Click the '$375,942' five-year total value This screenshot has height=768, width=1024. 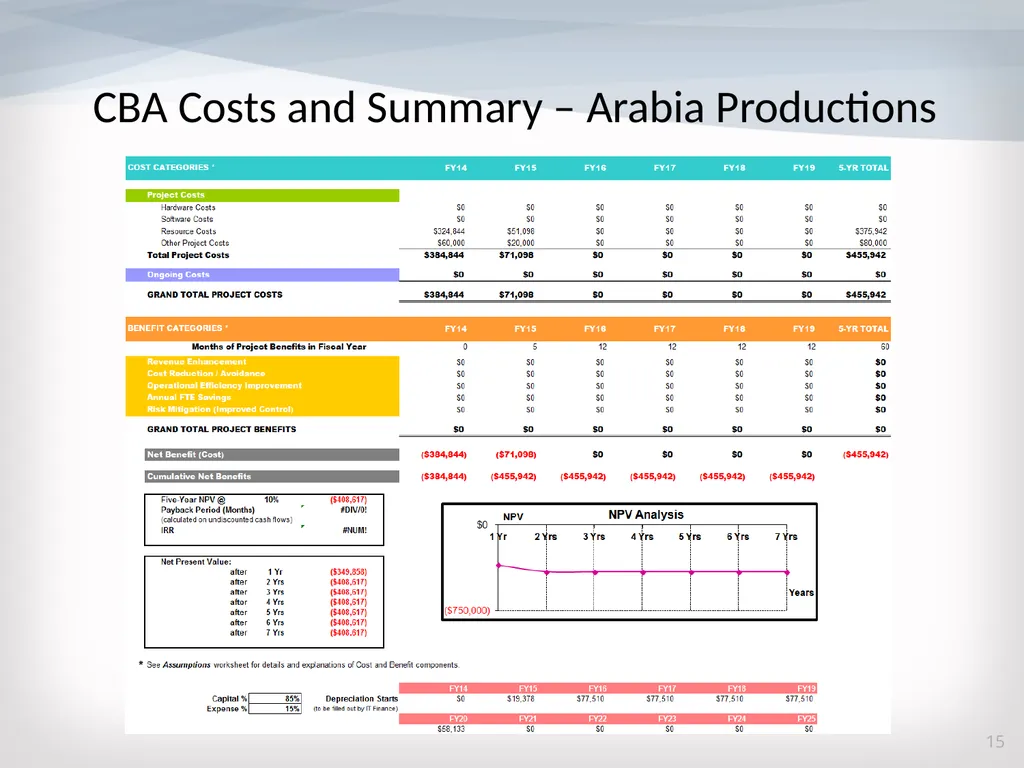[871, 231]
